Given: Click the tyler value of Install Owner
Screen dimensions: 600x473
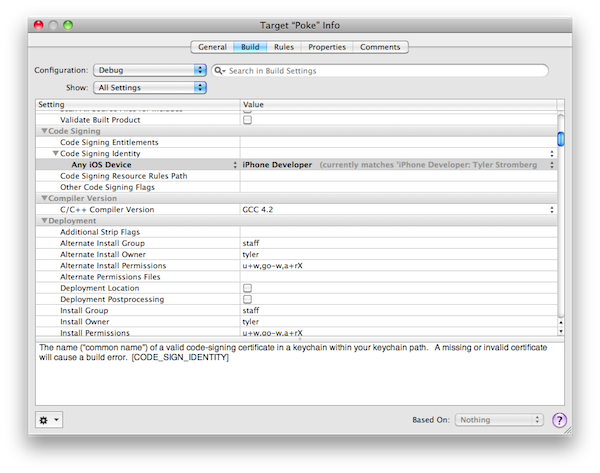Looking at the screenshot, I should click(x=251, y=321).
